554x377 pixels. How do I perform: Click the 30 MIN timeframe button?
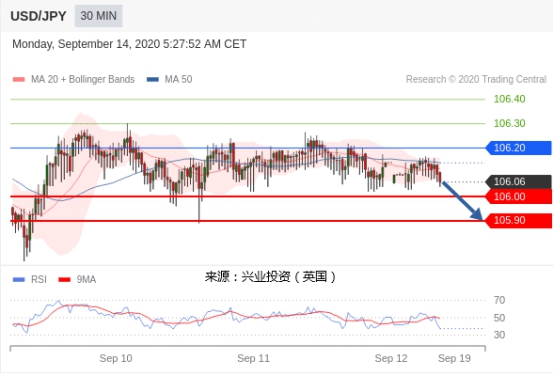(98, 16)
